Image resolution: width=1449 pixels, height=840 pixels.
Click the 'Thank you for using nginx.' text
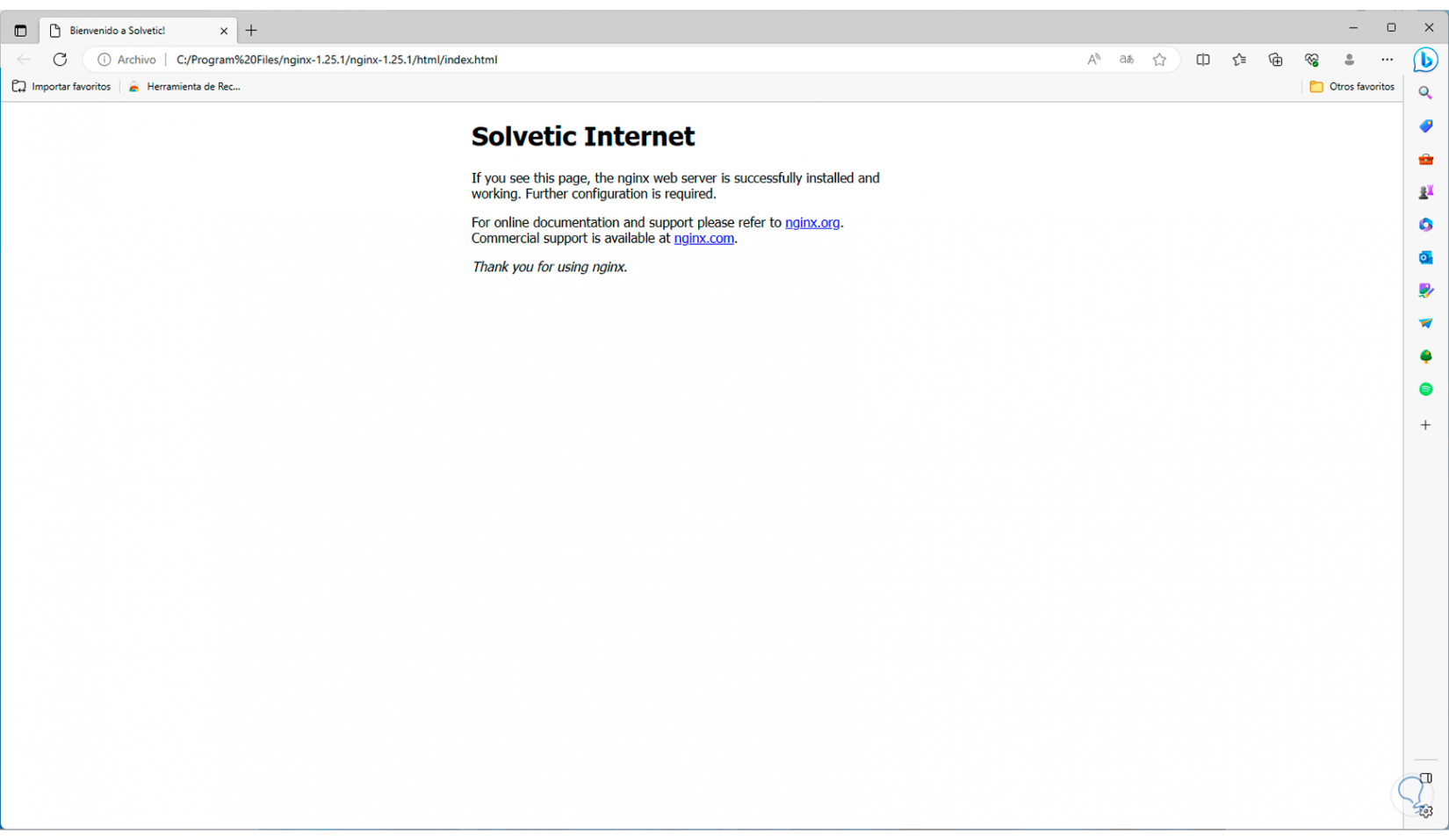550,267
